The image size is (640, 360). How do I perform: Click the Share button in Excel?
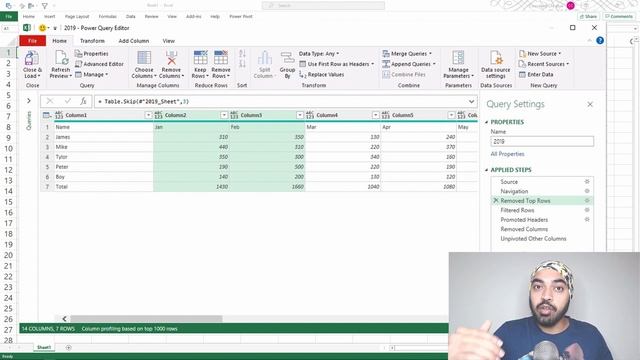click(588, 16)
